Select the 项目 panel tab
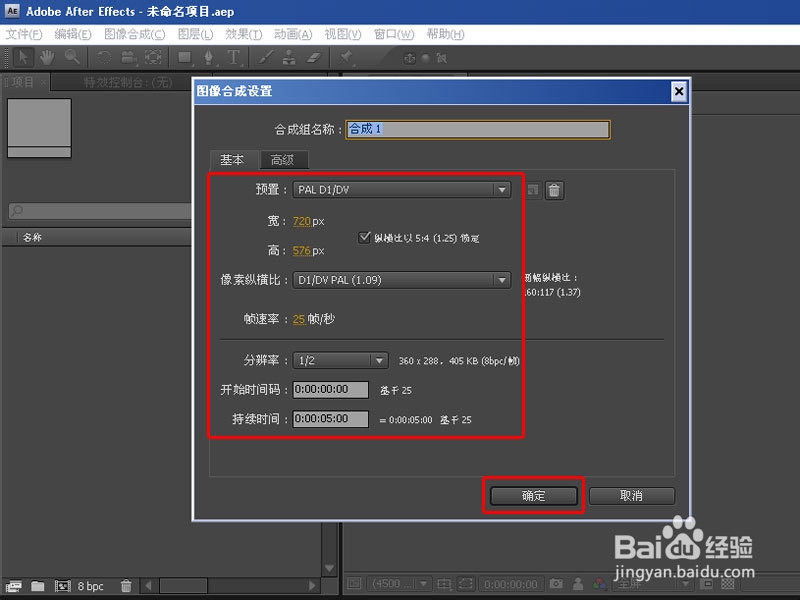This screenshot has width=800, height=600. coord(26,82)
